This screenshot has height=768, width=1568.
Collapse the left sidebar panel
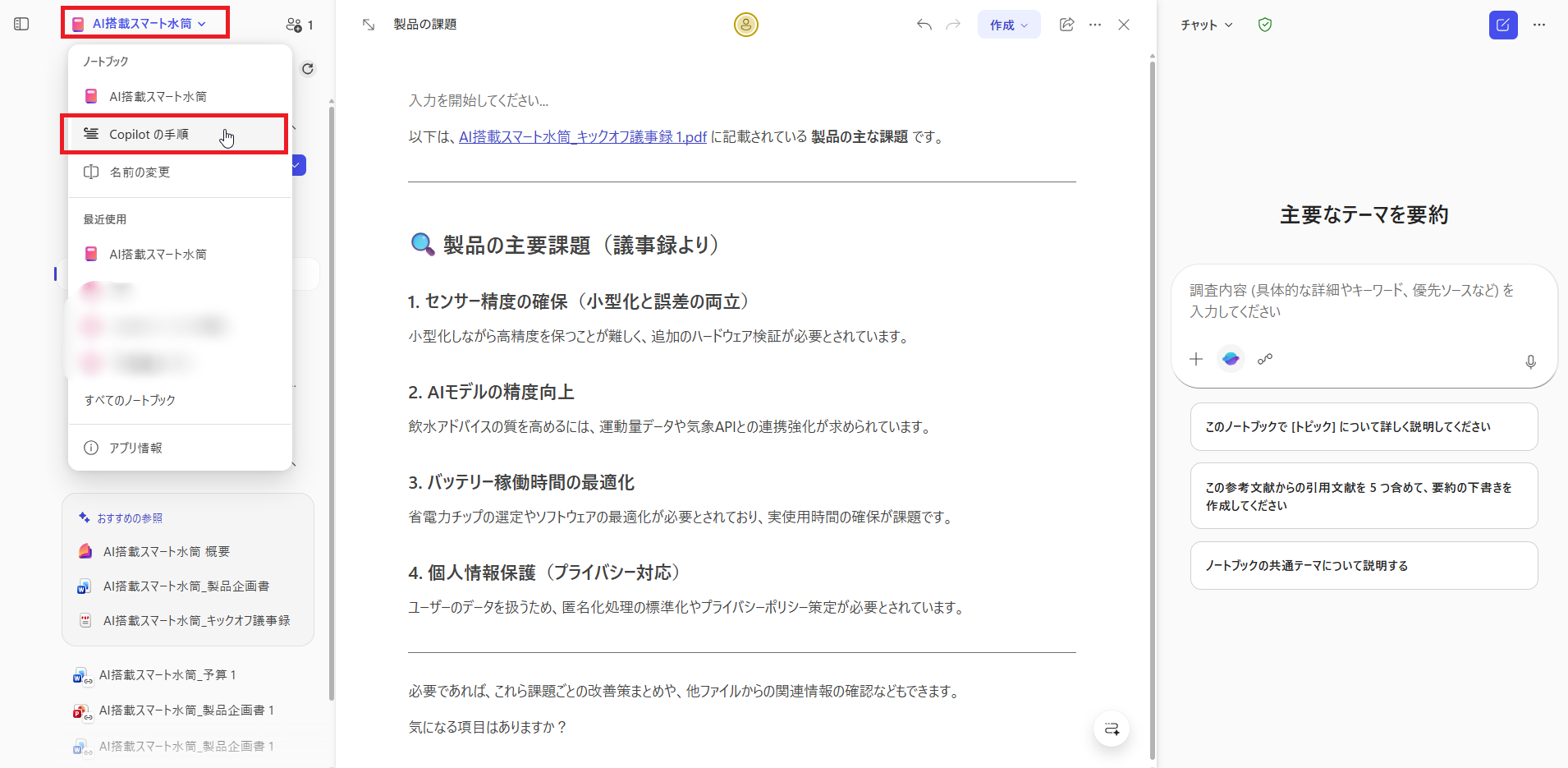[x=21, y=24]
